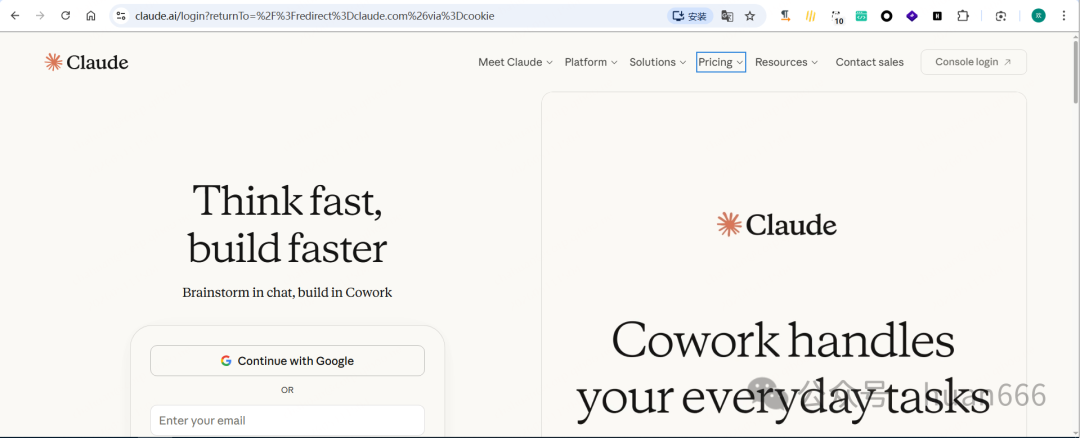The image size is (1080, 438).
Task: Open the green profile avatar
Action: click(1038, 16)
